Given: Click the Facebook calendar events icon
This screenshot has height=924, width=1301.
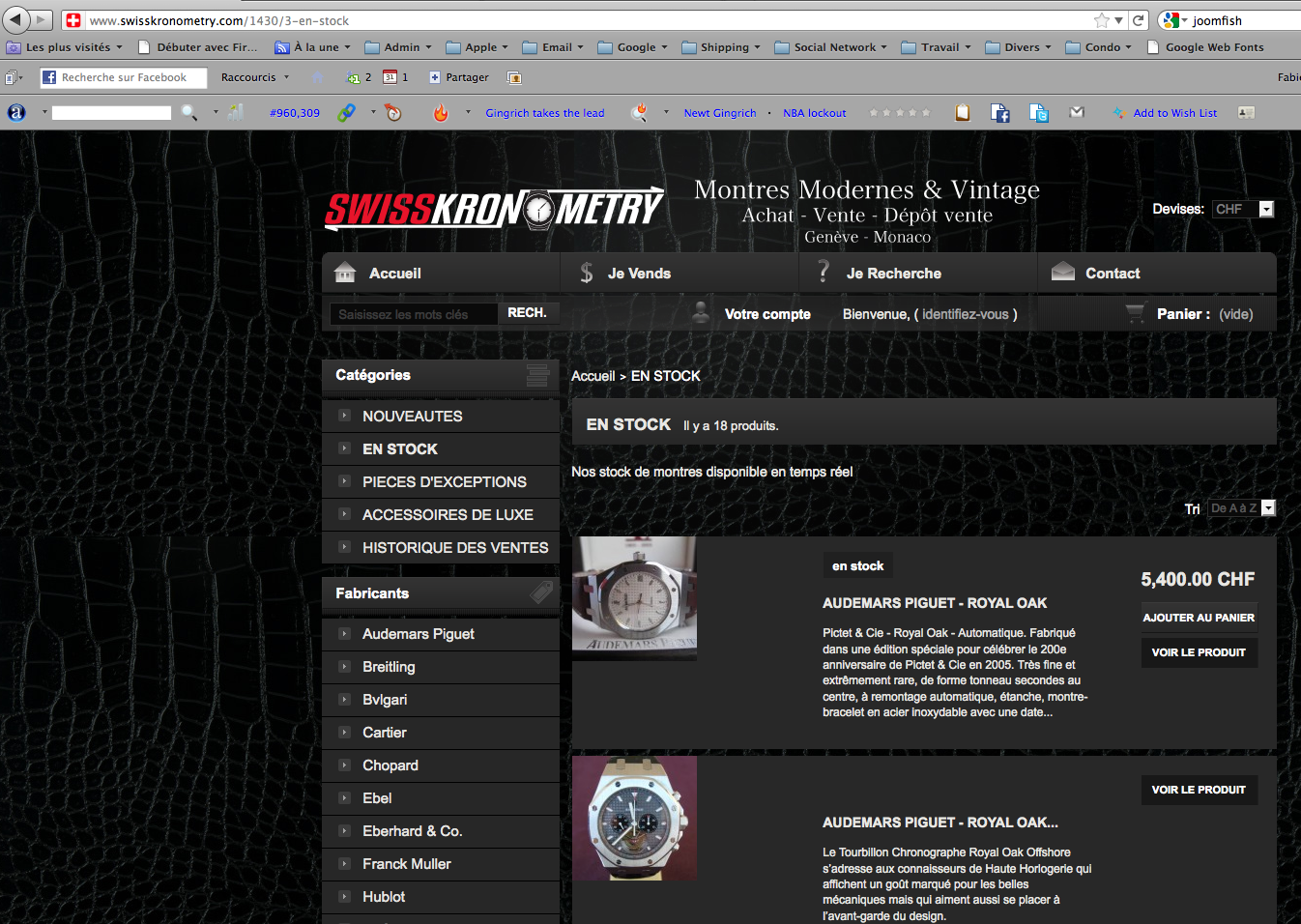Looking at the screenshot, I should click(x=395, y=77).
